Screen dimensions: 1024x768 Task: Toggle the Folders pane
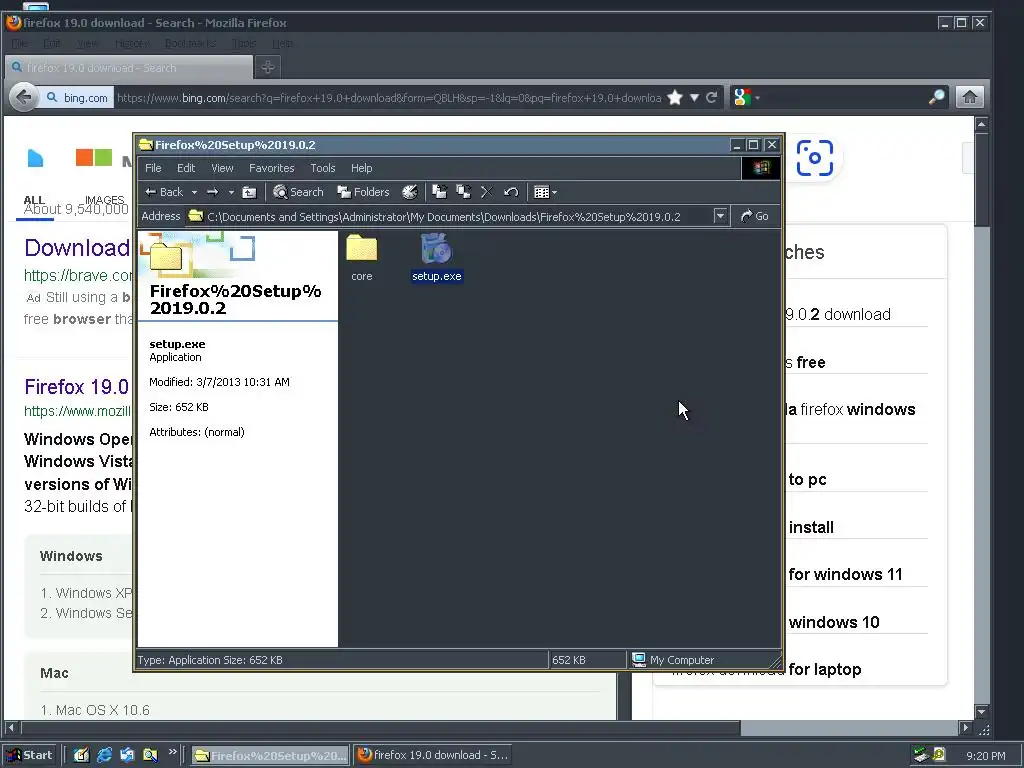(x=363, y=192)
